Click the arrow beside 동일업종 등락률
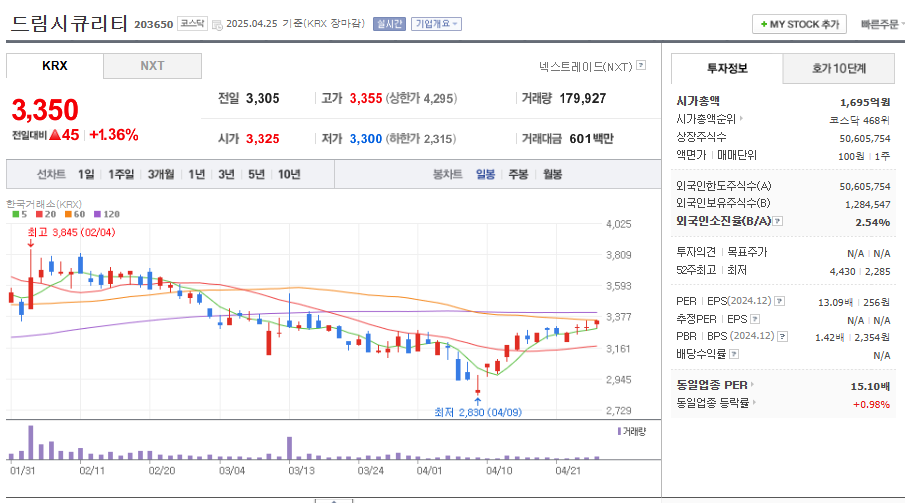Viewport: 905px width, 503px height. 754,403
